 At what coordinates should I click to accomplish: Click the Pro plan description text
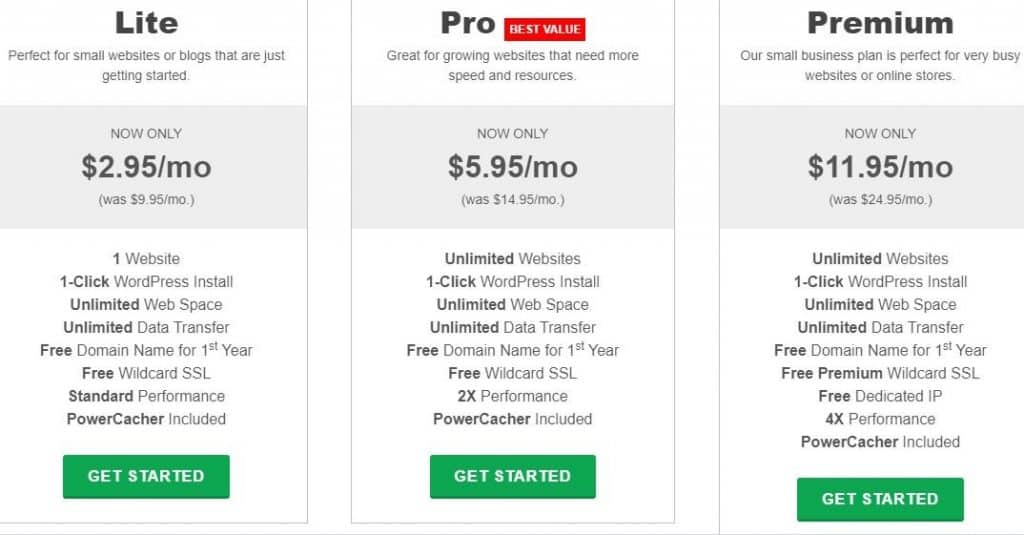pyautogui.click(x=513, y=65)
